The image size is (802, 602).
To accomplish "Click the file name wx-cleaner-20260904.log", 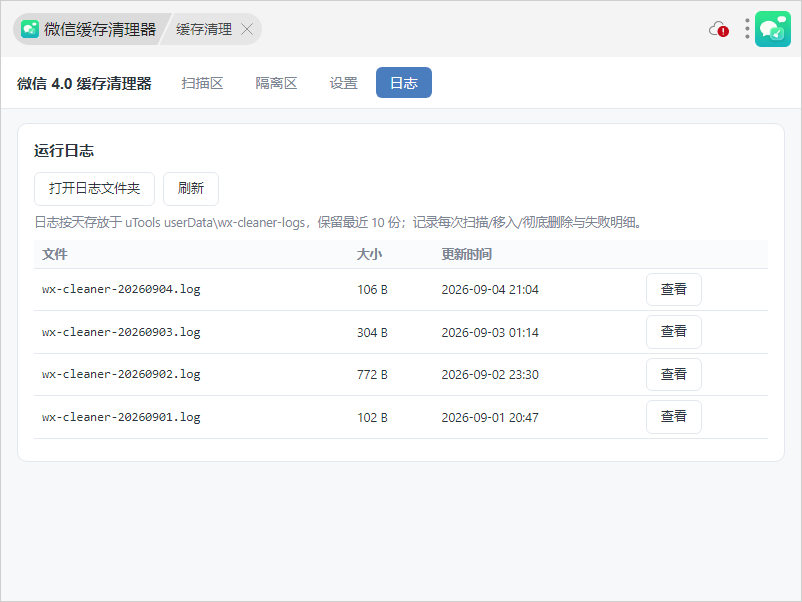I will click(121, 289).
